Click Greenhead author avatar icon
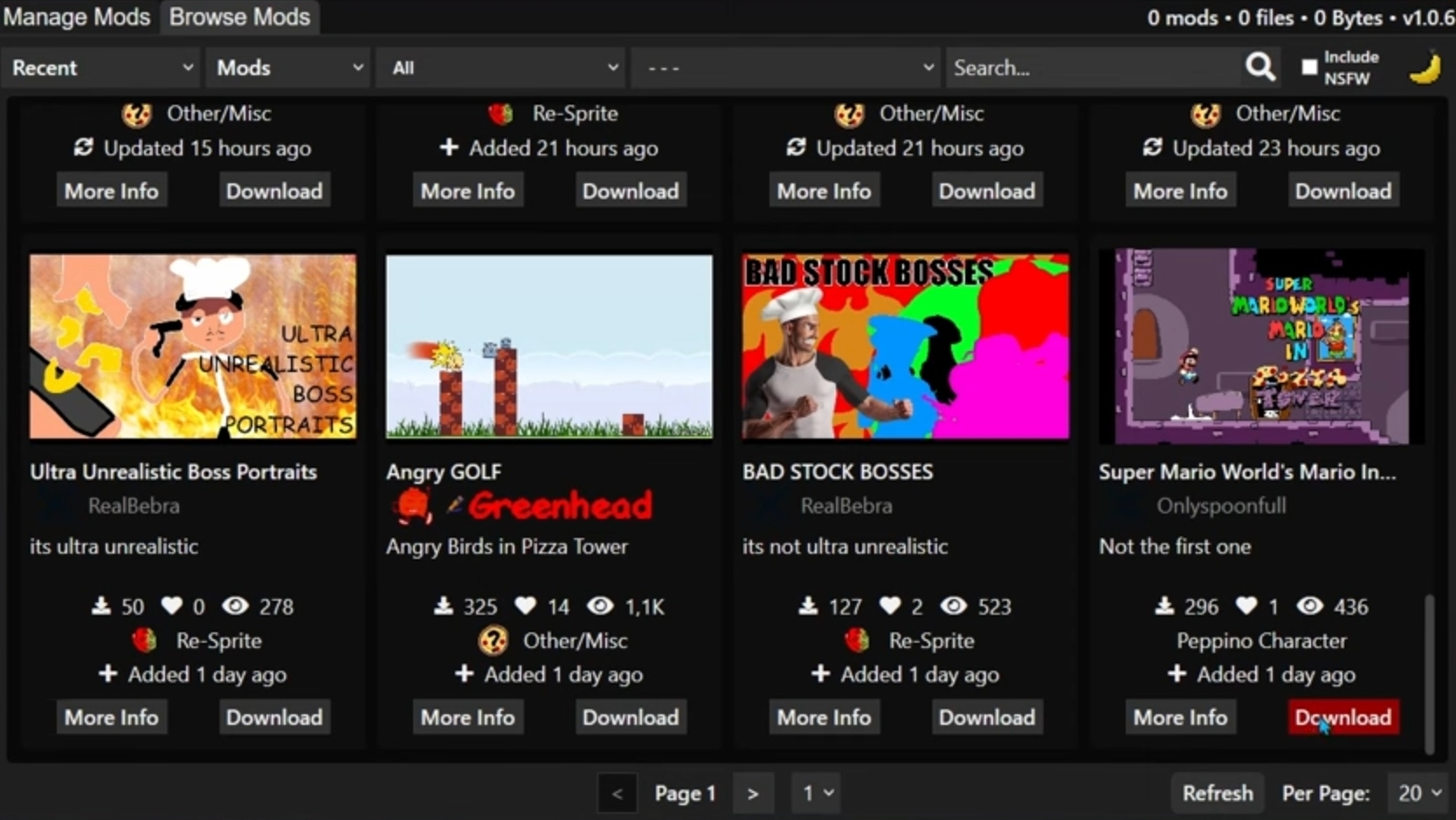The height and width of the screenshot is (820, 1456). point(412,506)
